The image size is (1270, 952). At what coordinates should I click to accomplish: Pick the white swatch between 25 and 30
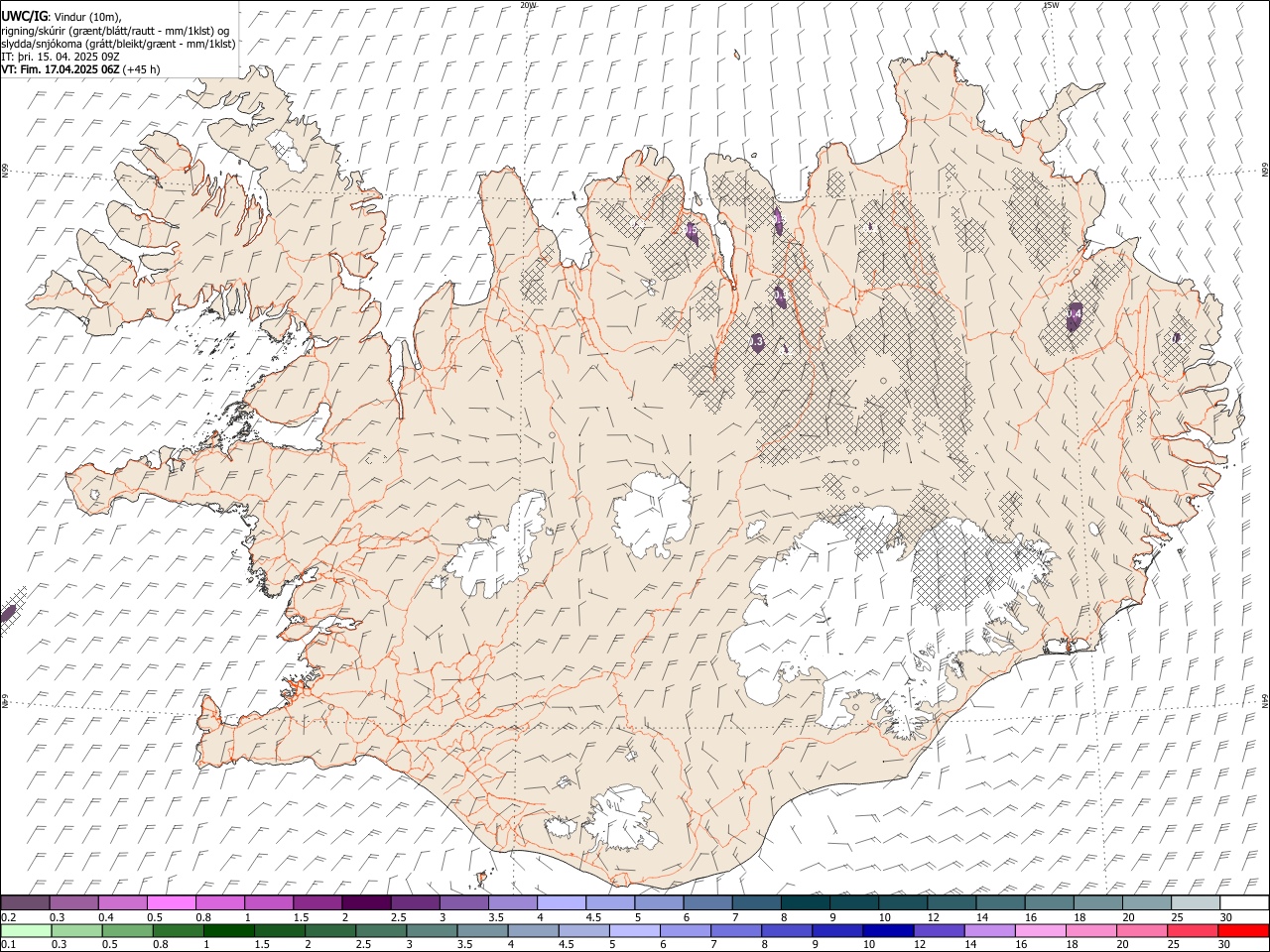(x=1243, y=902)
